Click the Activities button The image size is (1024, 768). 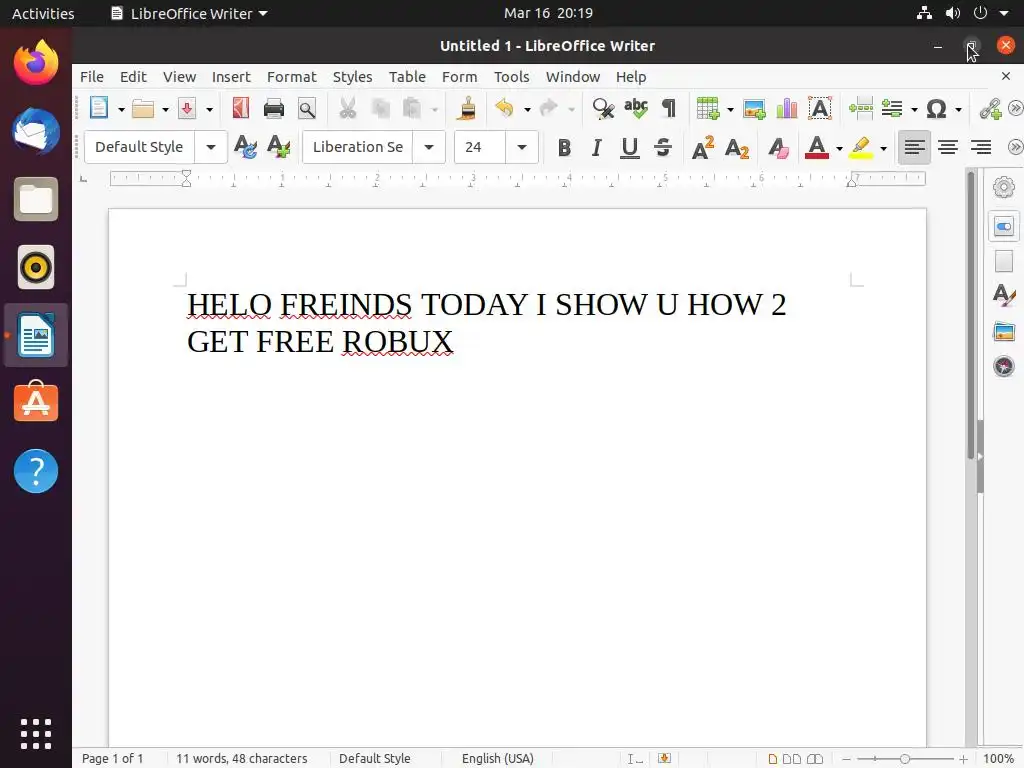pos(43,14)
